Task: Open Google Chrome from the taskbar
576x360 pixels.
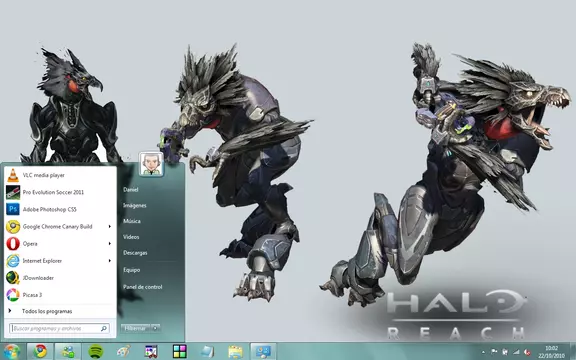Action: point(40,352)
